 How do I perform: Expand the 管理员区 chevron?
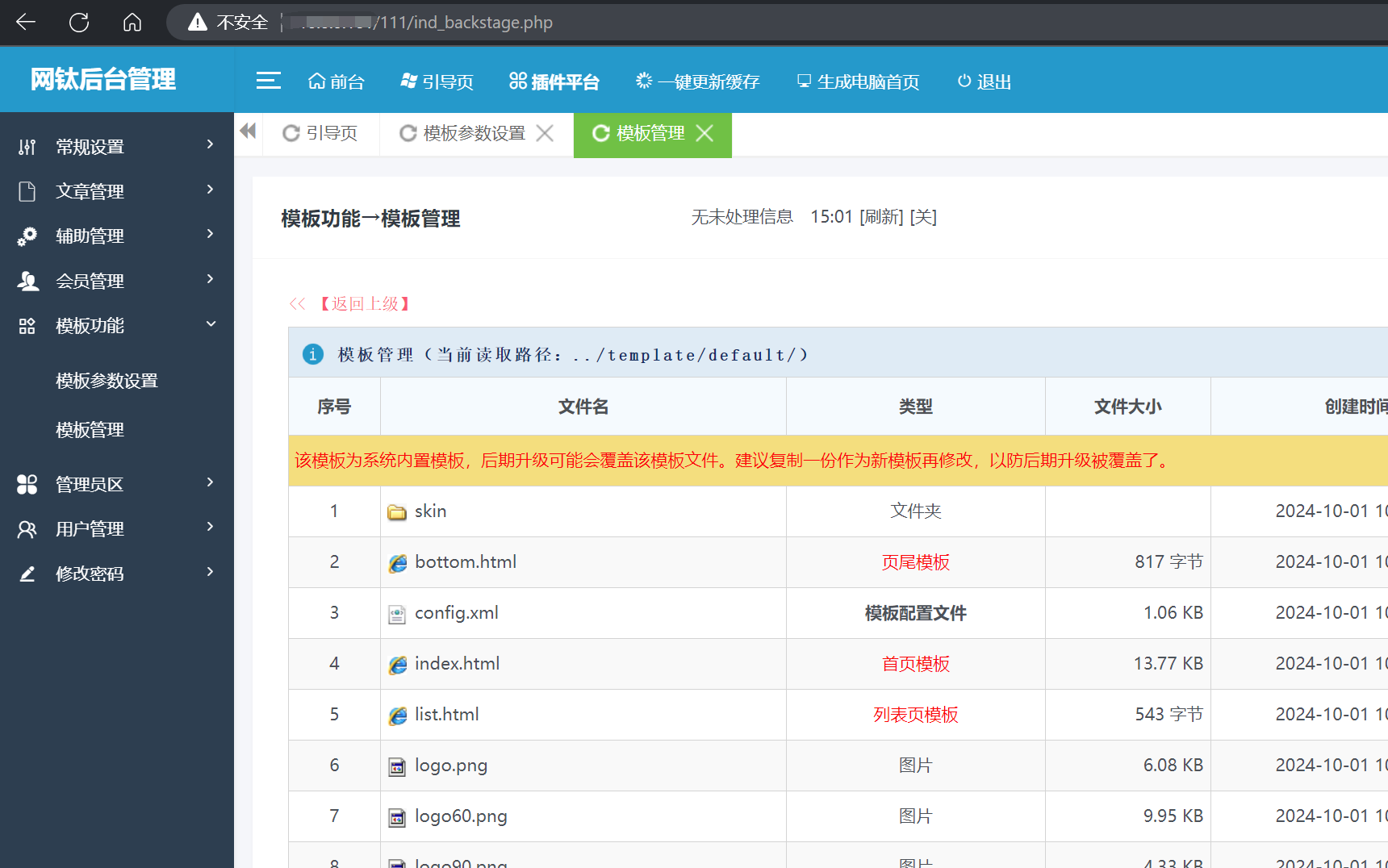pyautogui.click(x=211, y=482)
